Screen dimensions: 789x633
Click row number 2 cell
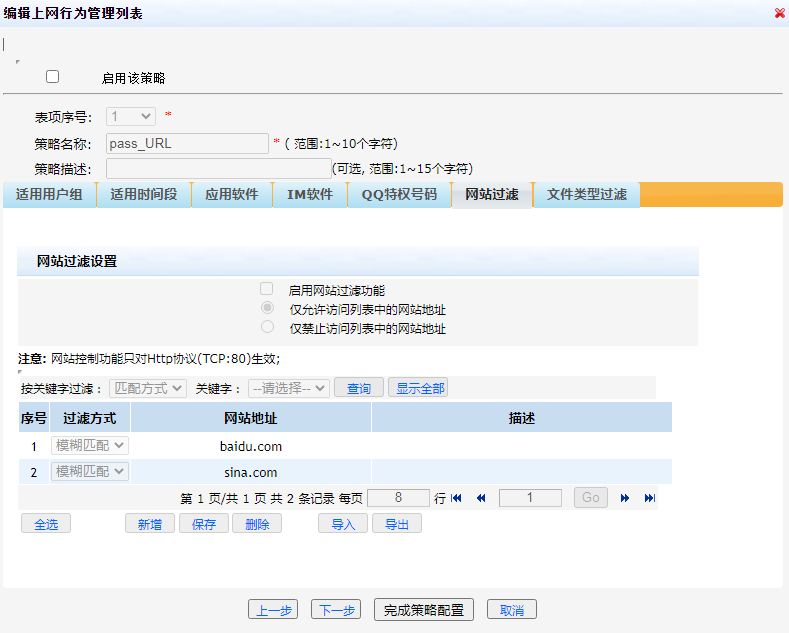click(34, 472)
